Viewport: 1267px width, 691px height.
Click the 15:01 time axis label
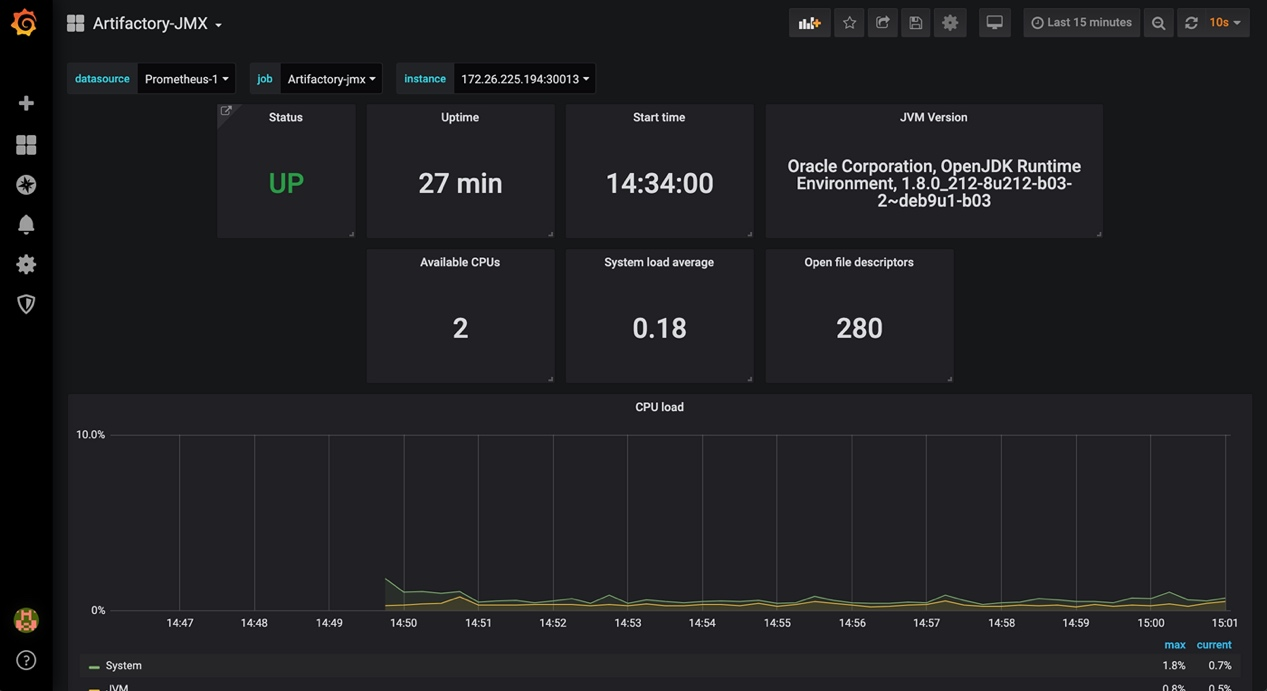pyautogui.click(x=1224, y=623)
